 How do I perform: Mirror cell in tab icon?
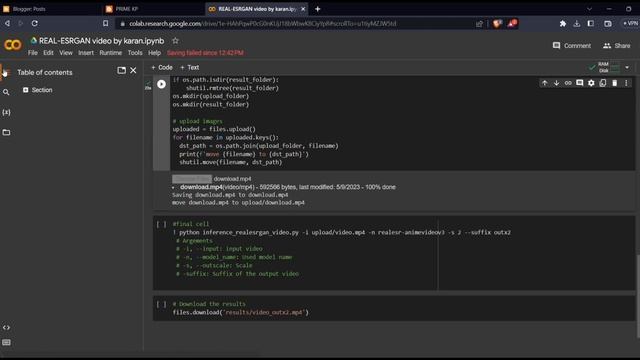click(x=603, y=83)
